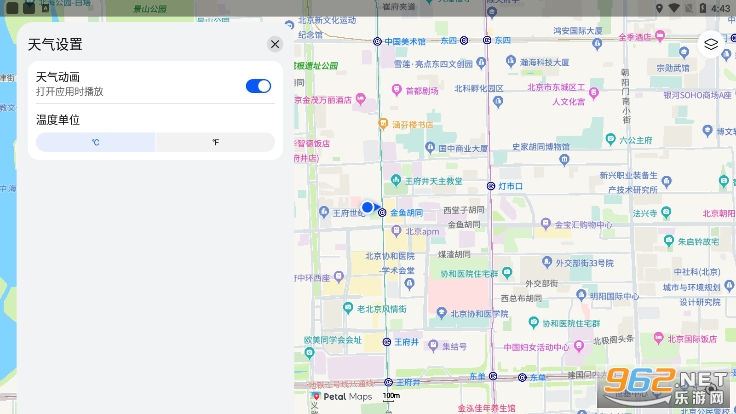The image size is (736, 414).
Task: Click the battery icon in status bar
Action: (703, 8)
